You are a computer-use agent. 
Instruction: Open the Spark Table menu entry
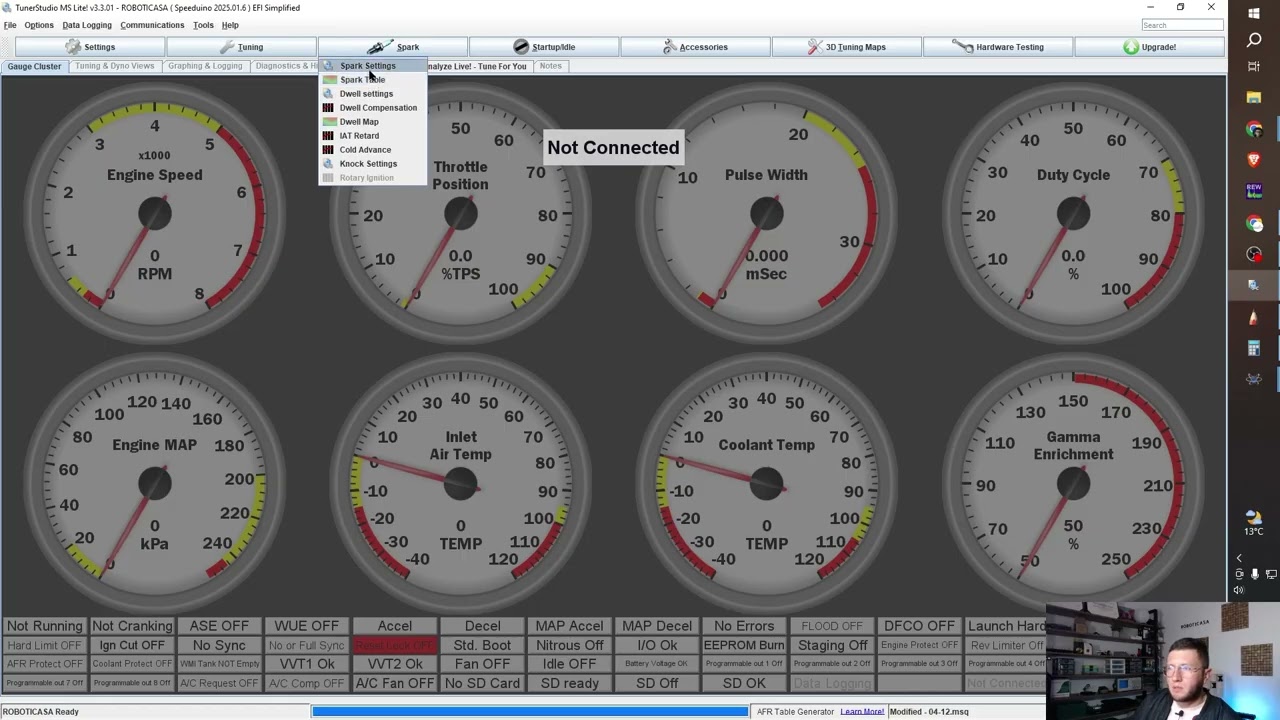point(372,80)
